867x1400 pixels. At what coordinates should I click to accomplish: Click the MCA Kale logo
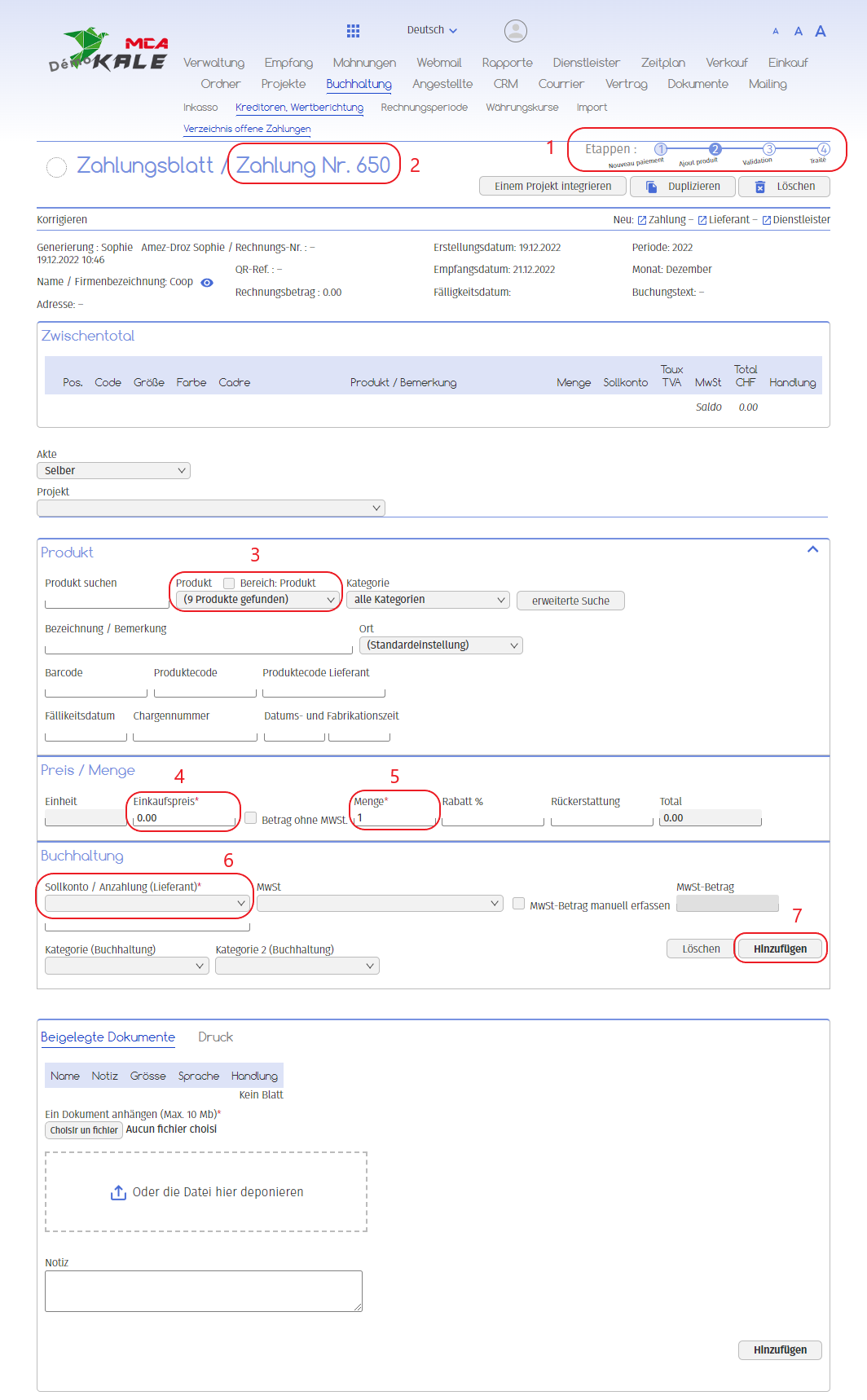108,51
